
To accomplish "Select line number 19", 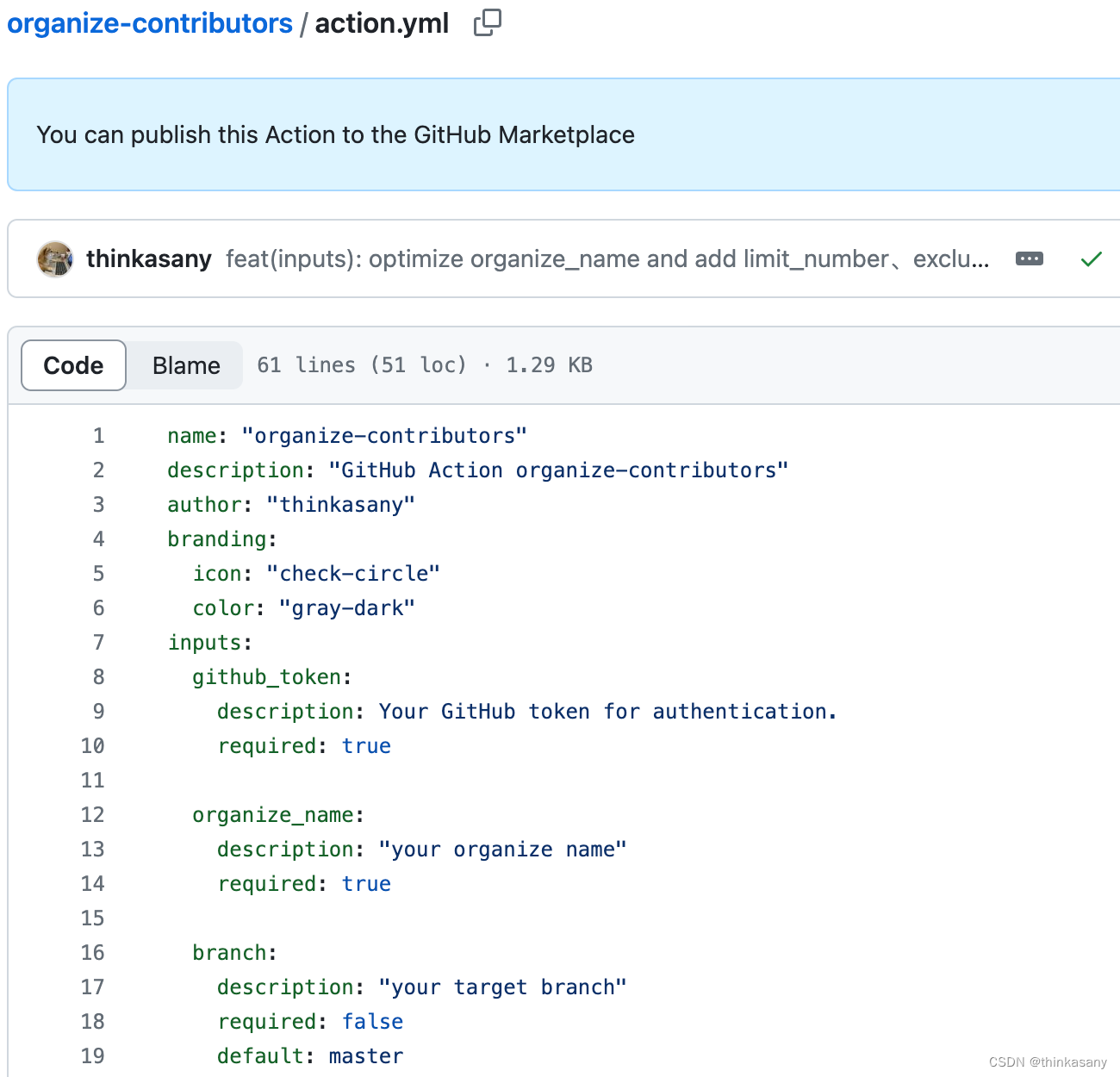I will click(x=92, y=1056).
